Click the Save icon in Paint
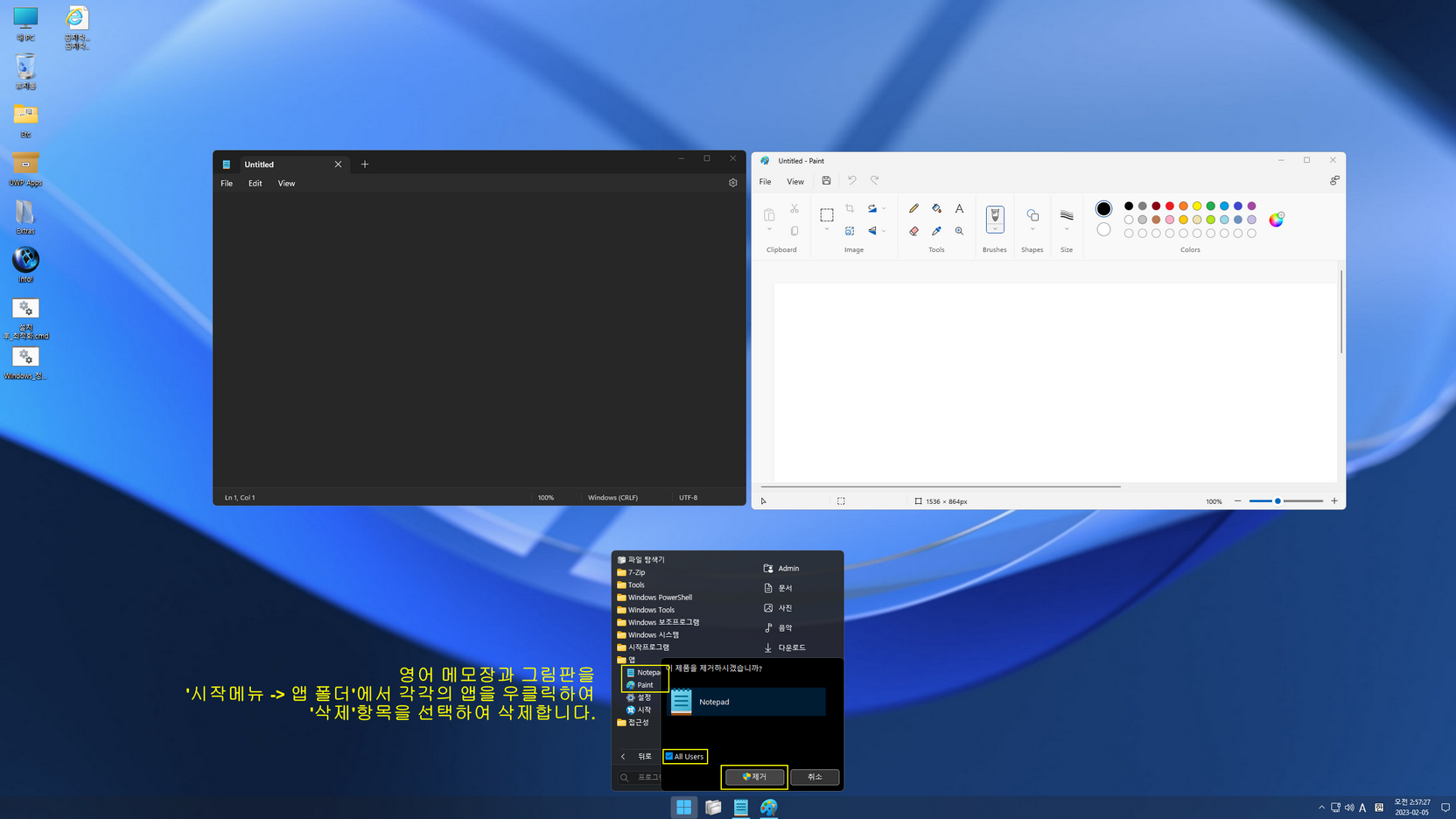1456x819 pixels. tap(826, 181)
